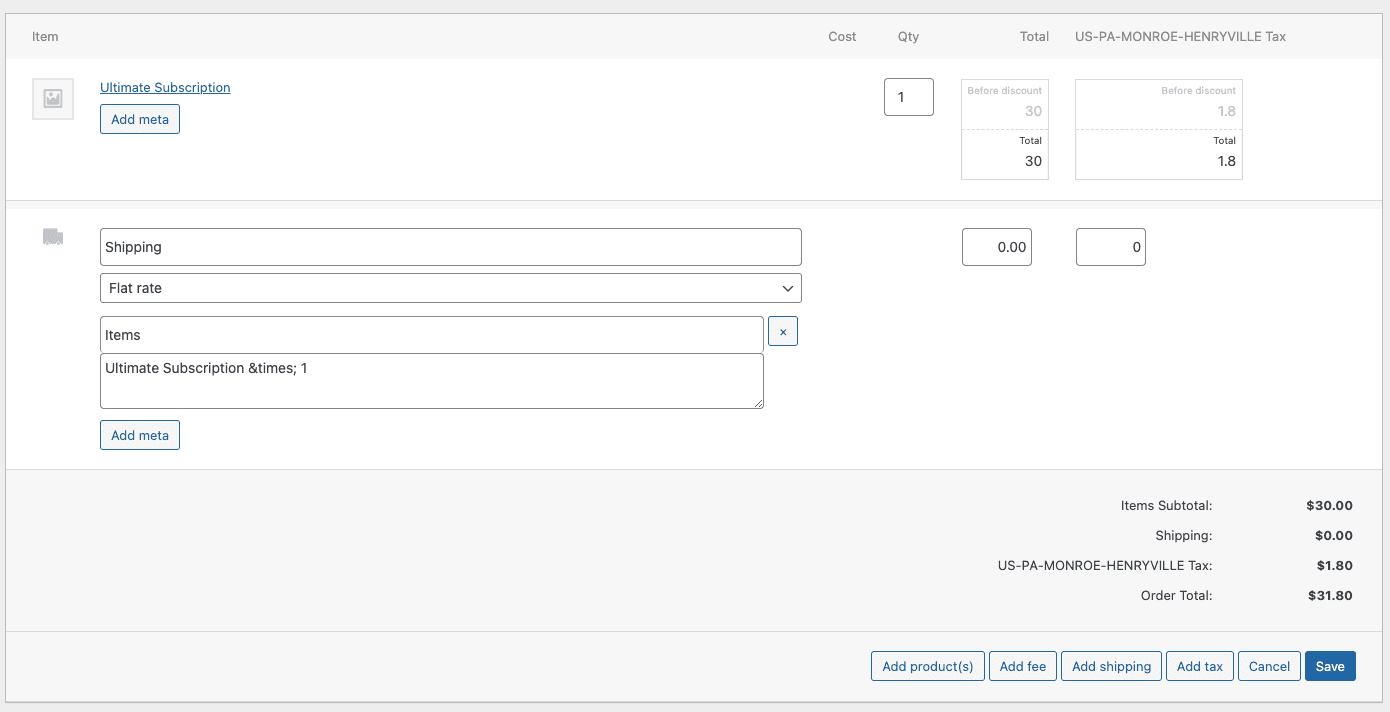Screen dimensions: 1390x712
Task: Remove the Items meta with the × button
Action: click(x=783, y=331)
